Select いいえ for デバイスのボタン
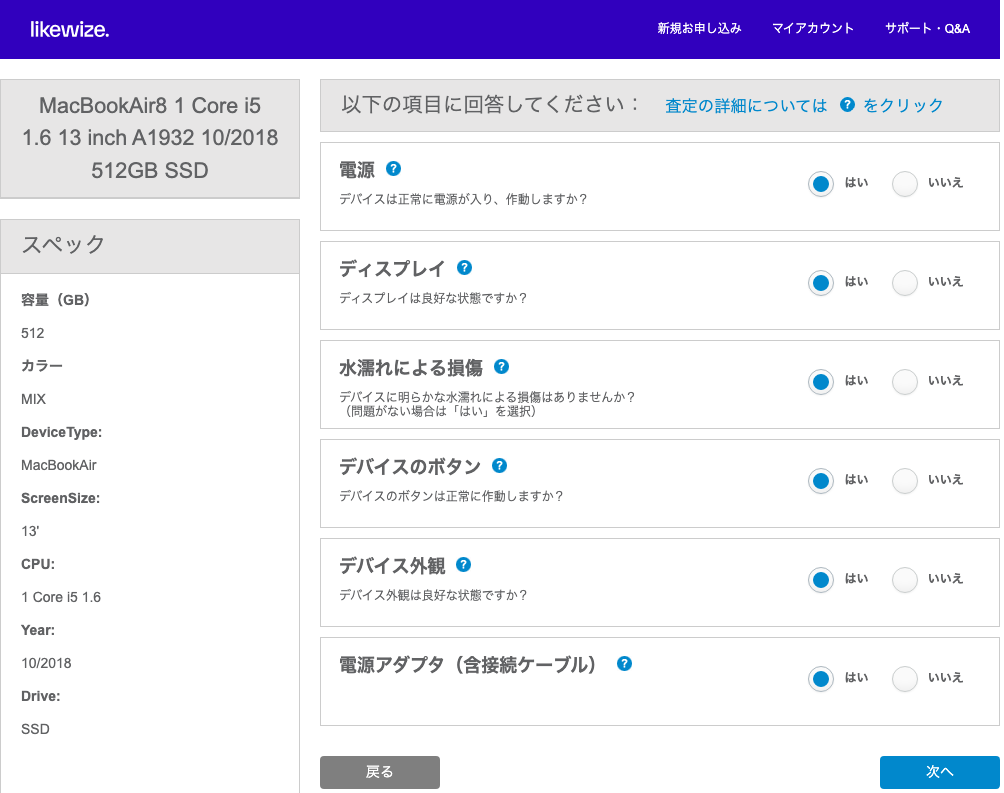 (905, 480)
